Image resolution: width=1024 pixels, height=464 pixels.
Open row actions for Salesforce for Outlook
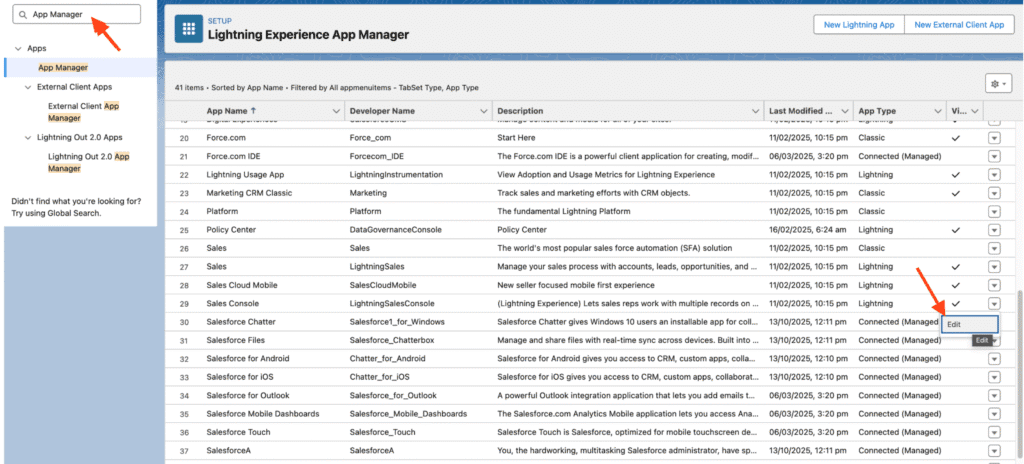point(994,395)
